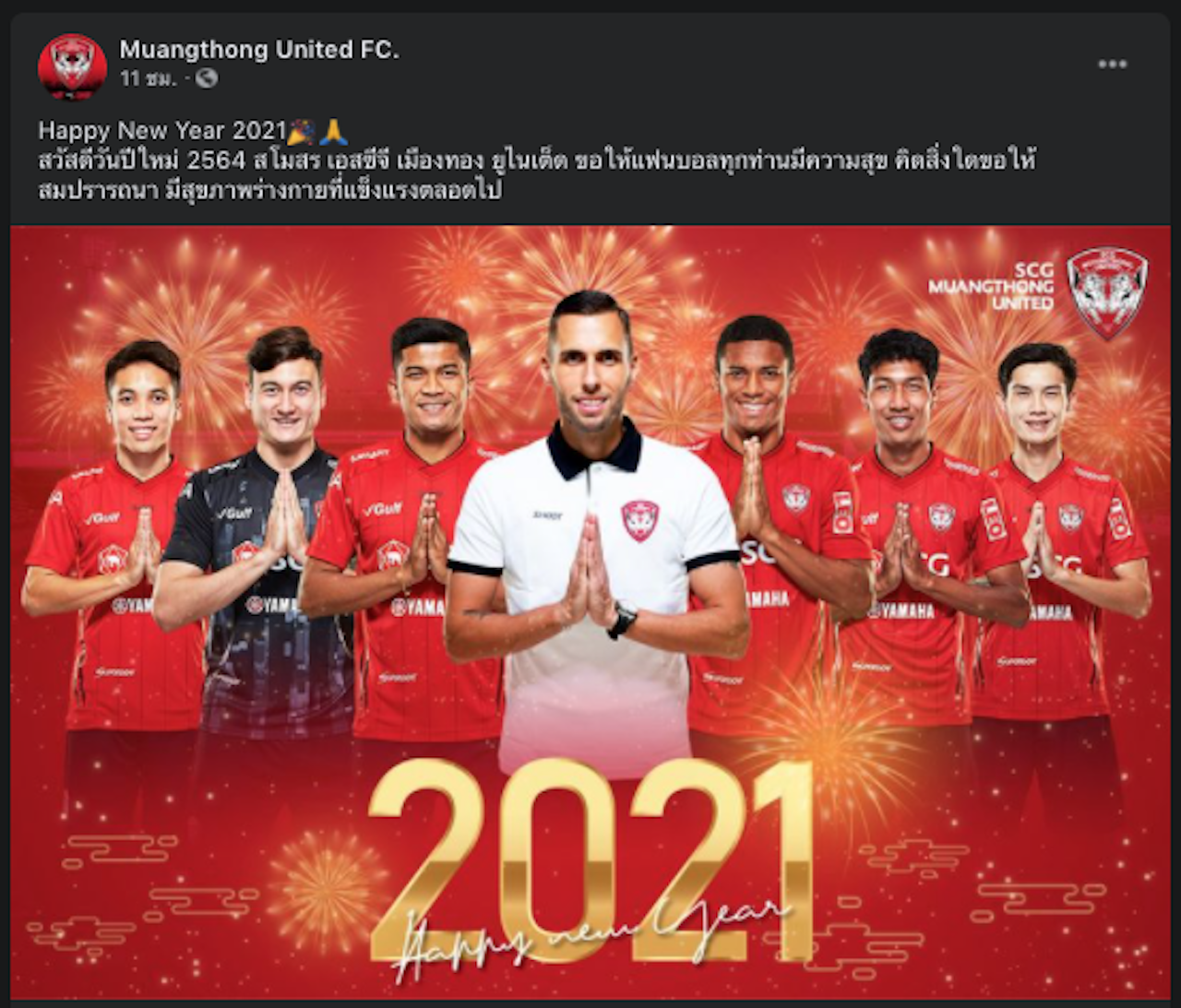
Task: Click the crest badge on the white polo
Action: (x=638, y=520)
